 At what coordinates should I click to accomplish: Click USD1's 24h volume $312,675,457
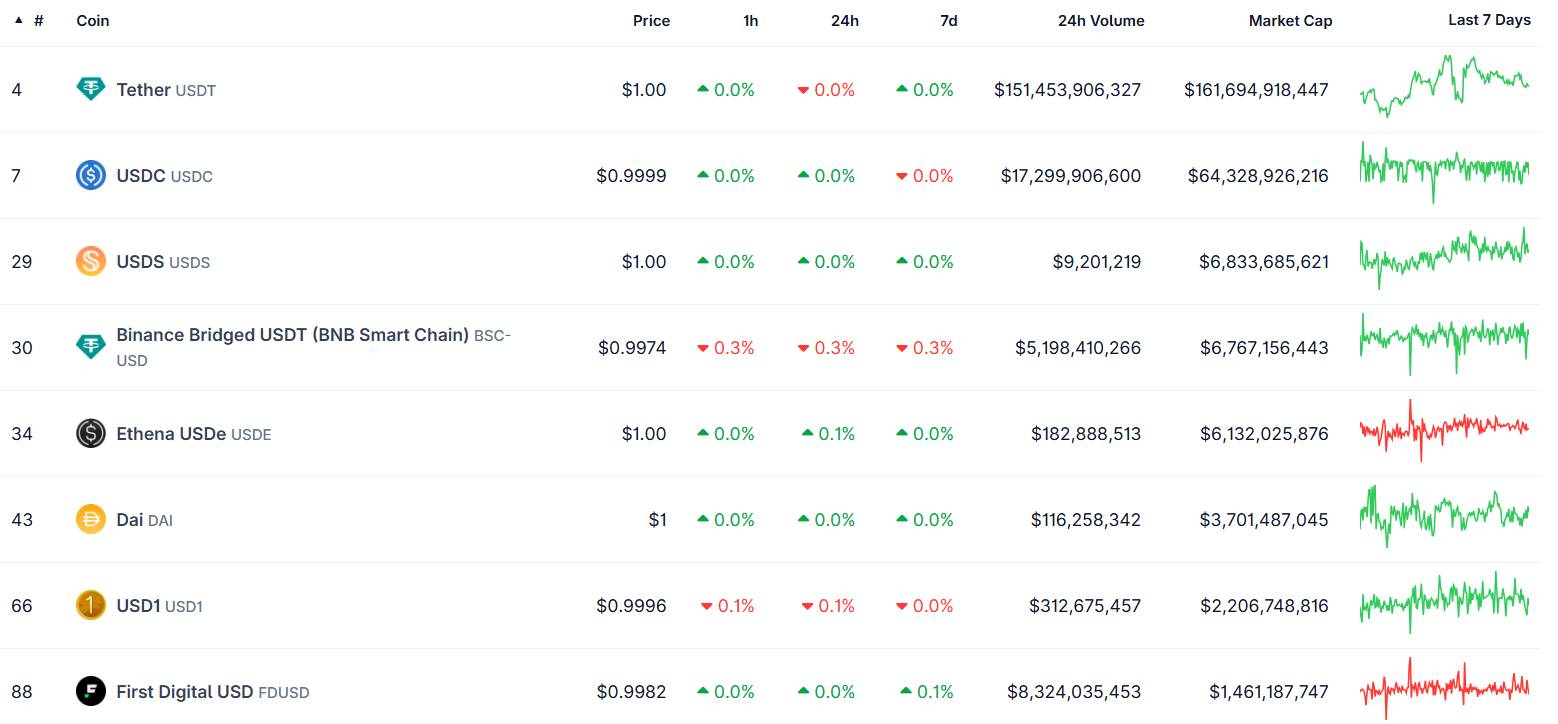[1085, 606]
